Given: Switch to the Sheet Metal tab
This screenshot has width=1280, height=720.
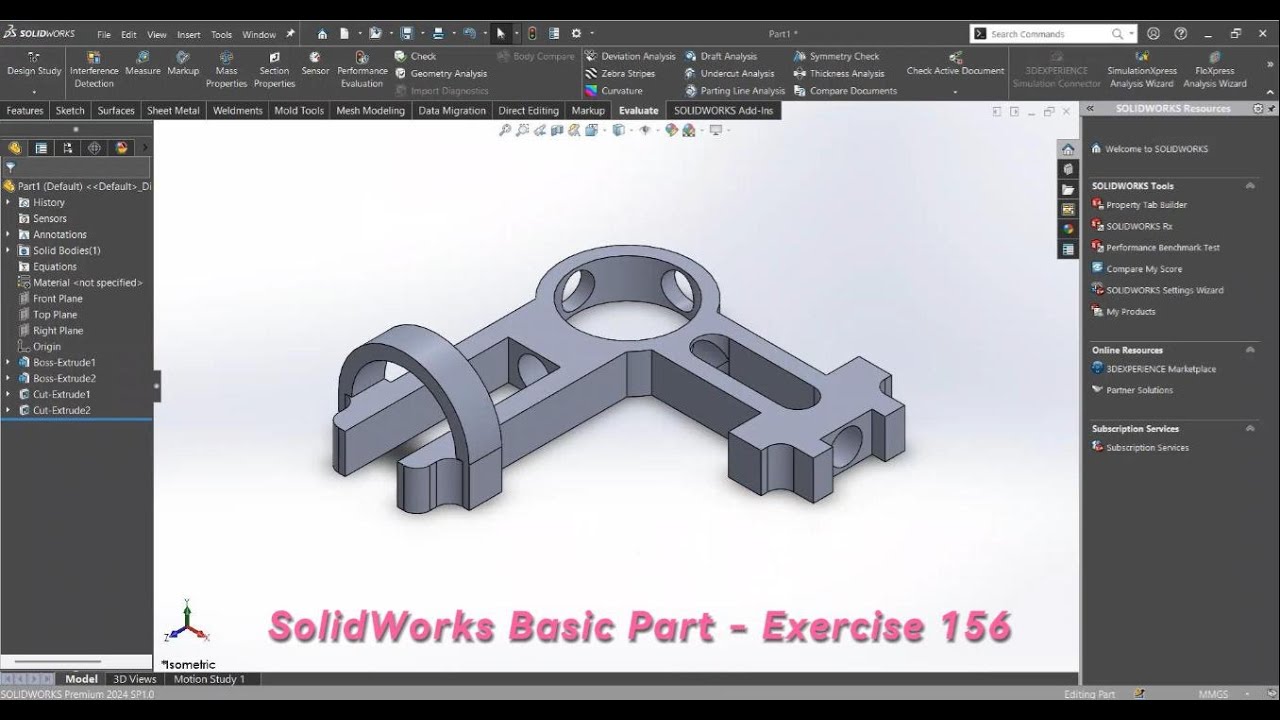Looking at the screenshot, I should (x=173, y=110).
